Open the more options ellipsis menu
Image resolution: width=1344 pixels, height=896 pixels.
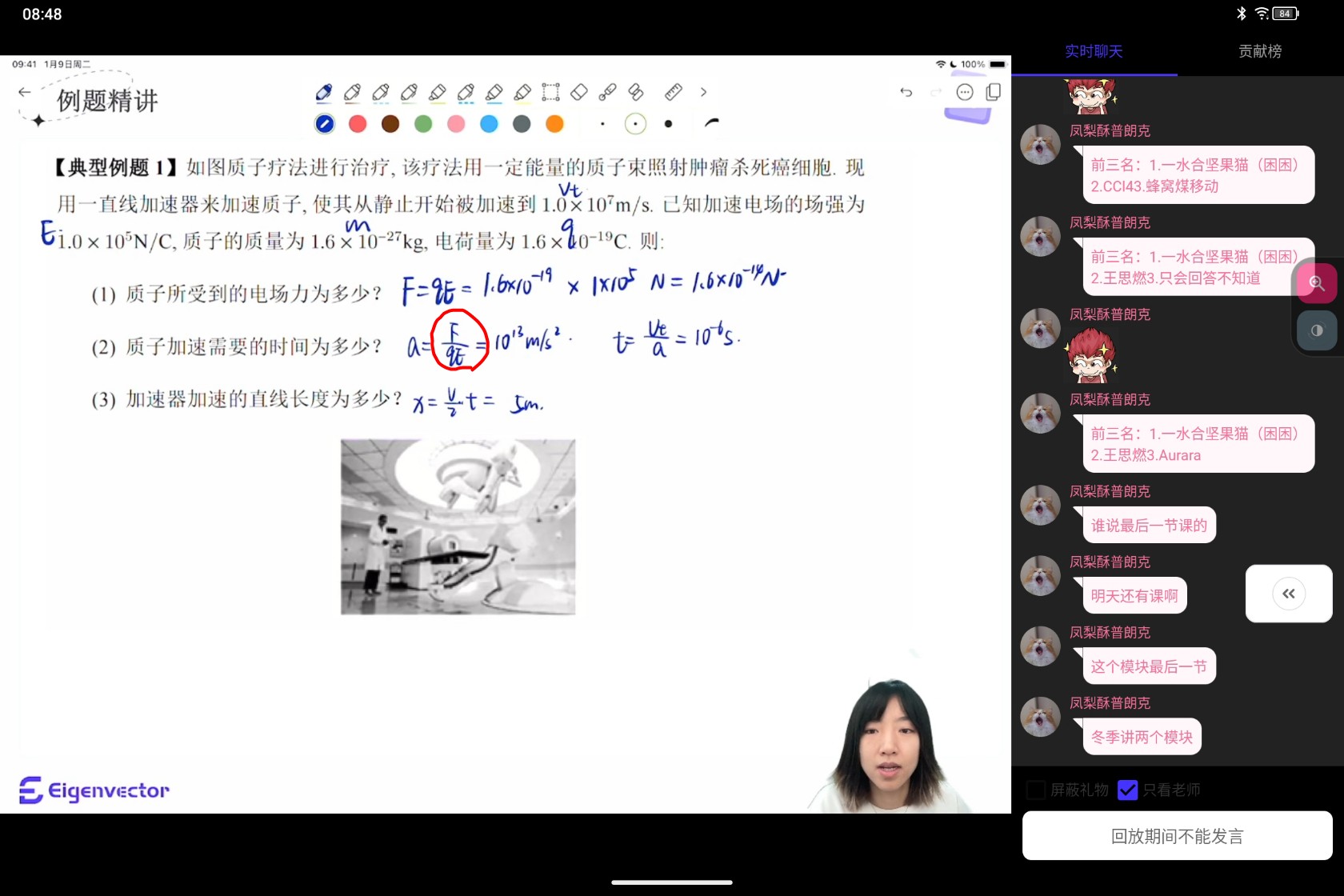(x=964, y=92)
